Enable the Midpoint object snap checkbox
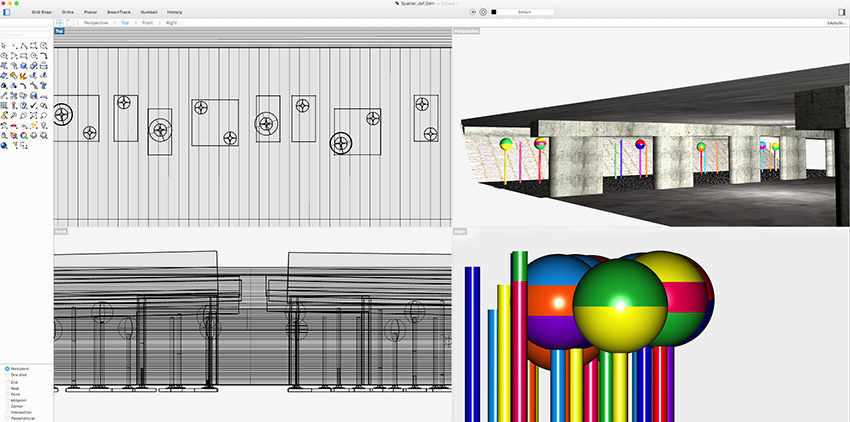 point(6,401)
